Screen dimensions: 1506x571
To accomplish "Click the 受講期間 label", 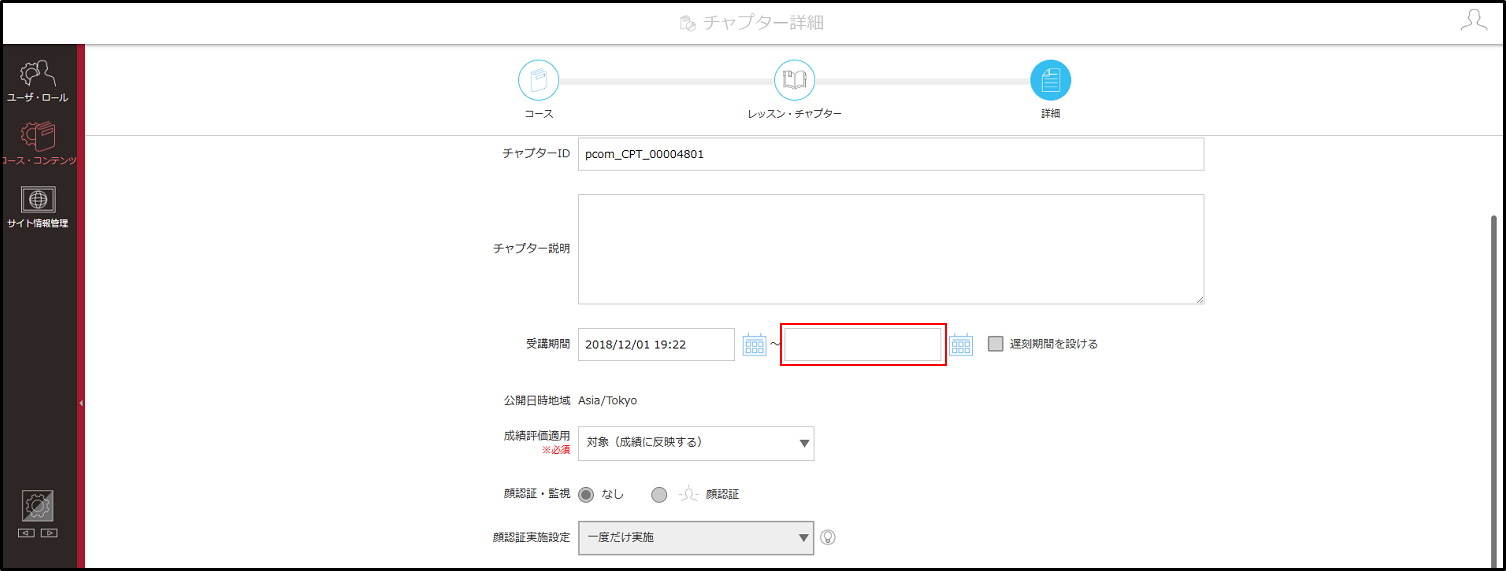I will [x=547, y=344].
